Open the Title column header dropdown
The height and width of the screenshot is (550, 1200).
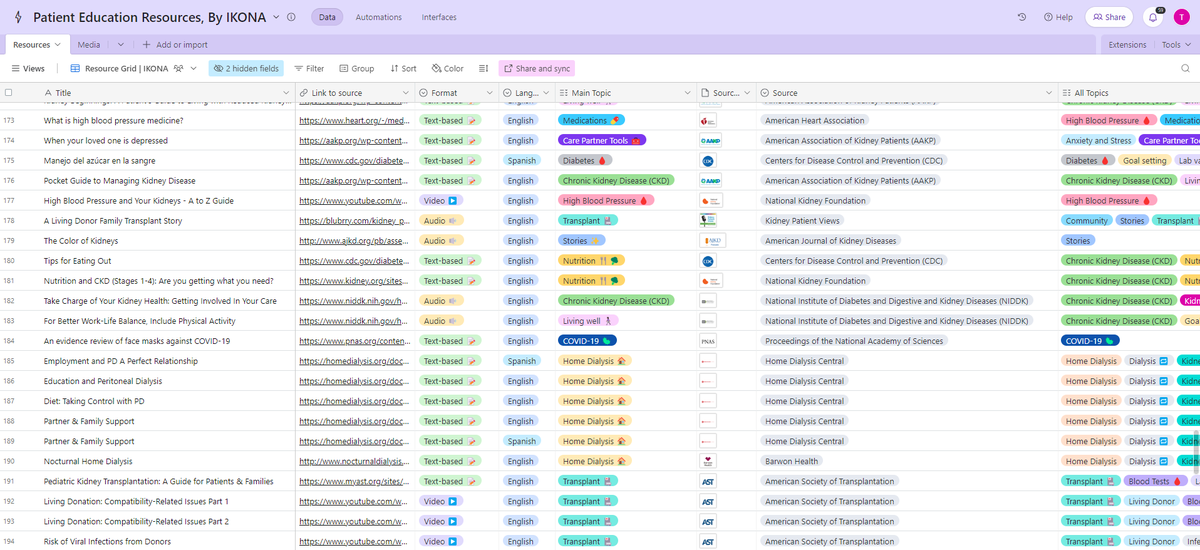coord(286,93)
